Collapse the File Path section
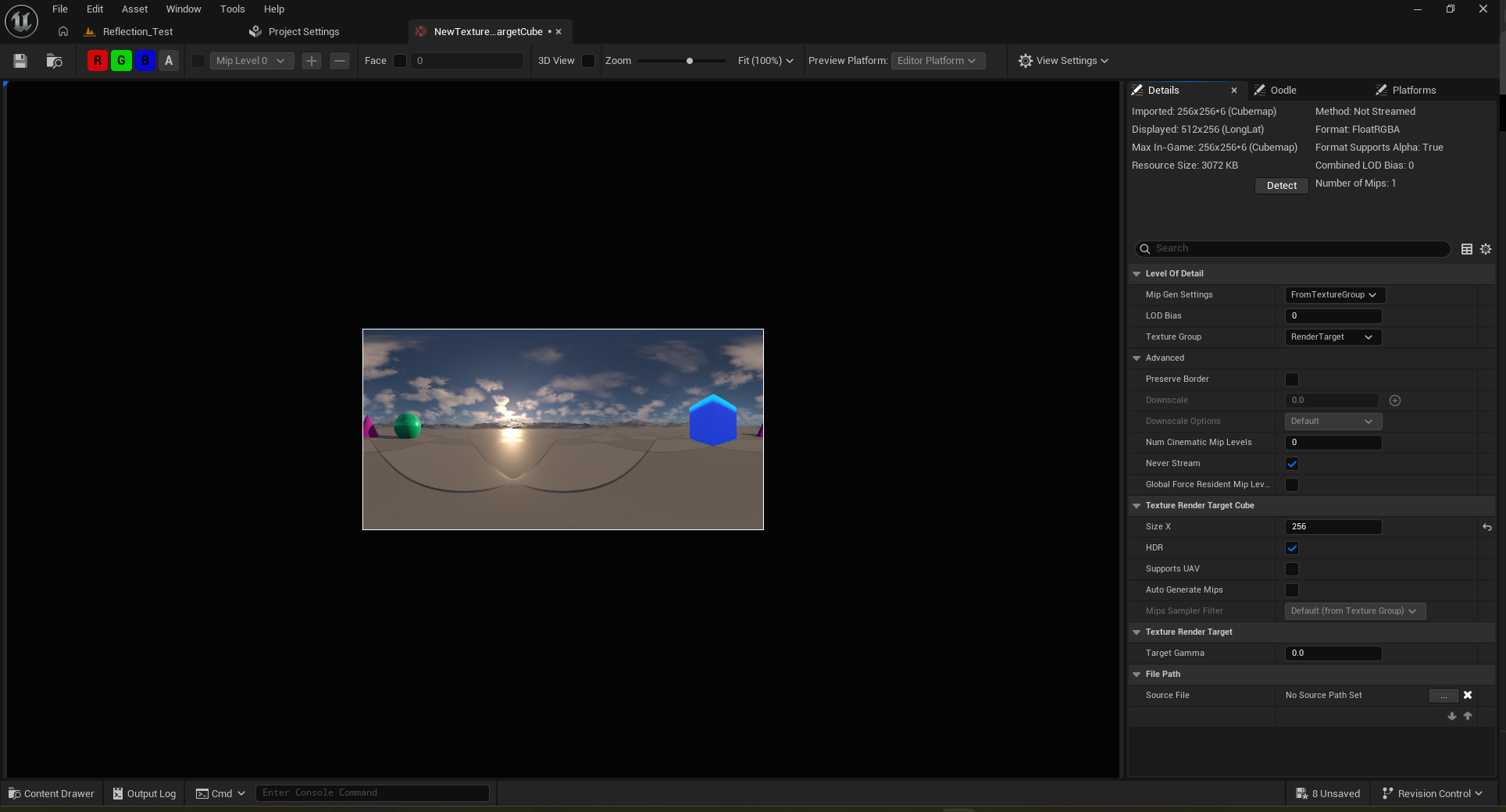Screen dimensions: 1506x812 point(1137,675)
